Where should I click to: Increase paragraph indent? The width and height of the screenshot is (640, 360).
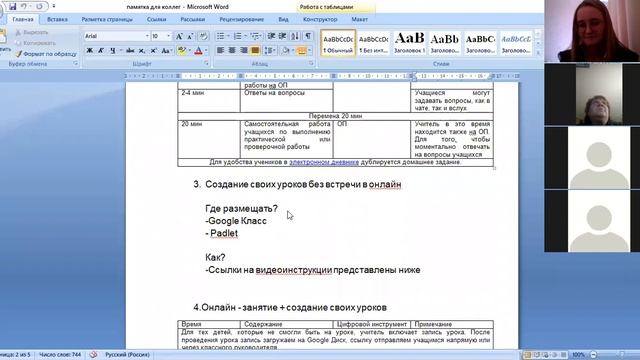[x=282, y=36]
